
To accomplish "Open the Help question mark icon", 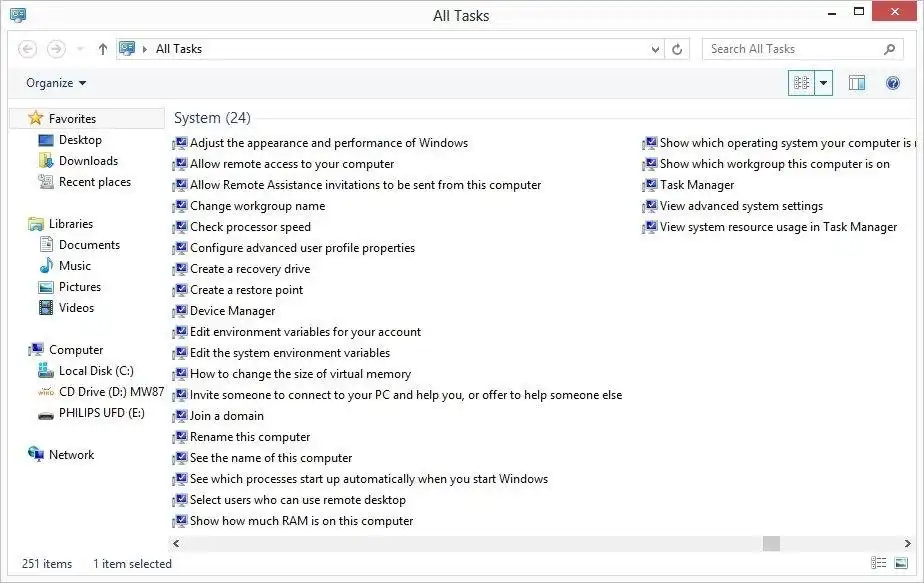I will coord(893,83).
